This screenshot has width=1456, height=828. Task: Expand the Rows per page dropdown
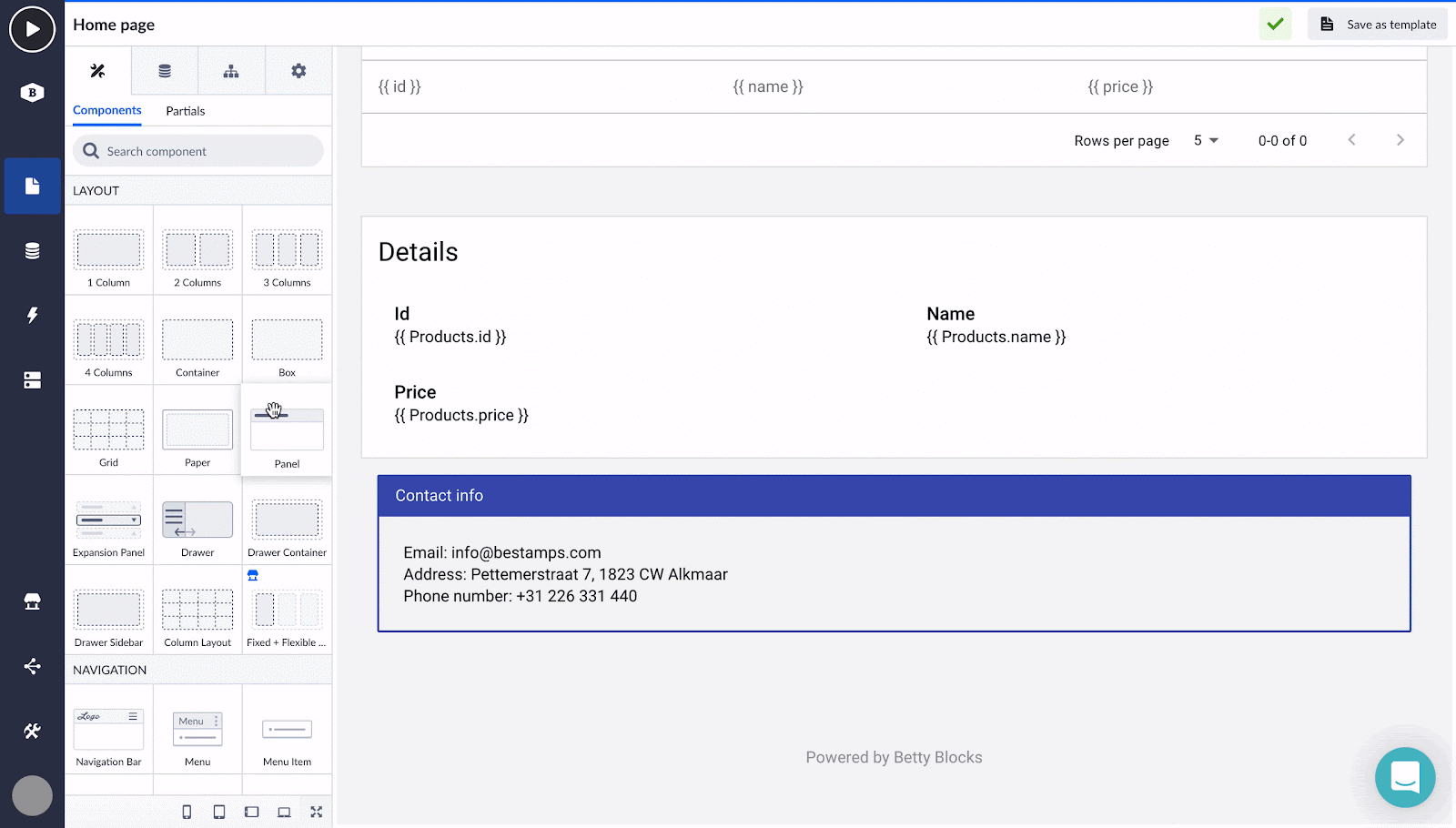coord(1206,140)
